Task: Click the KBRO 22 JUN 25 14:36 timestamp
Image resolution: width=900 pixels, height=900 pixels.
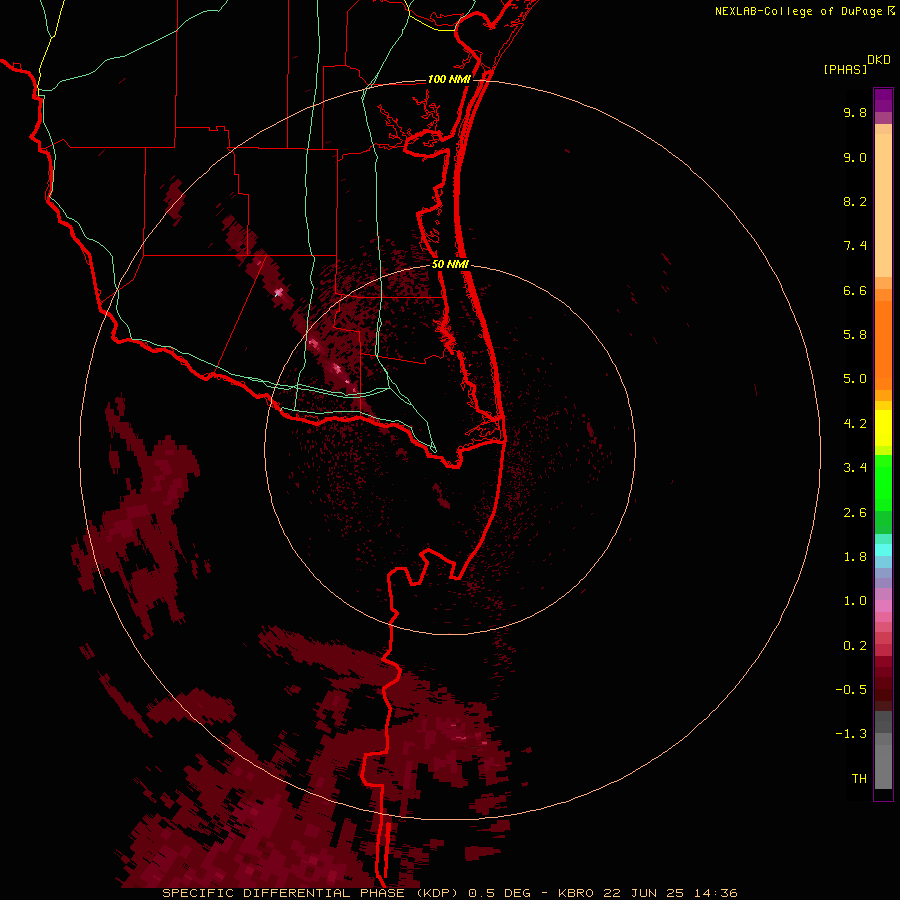Action: coord(647,893)
